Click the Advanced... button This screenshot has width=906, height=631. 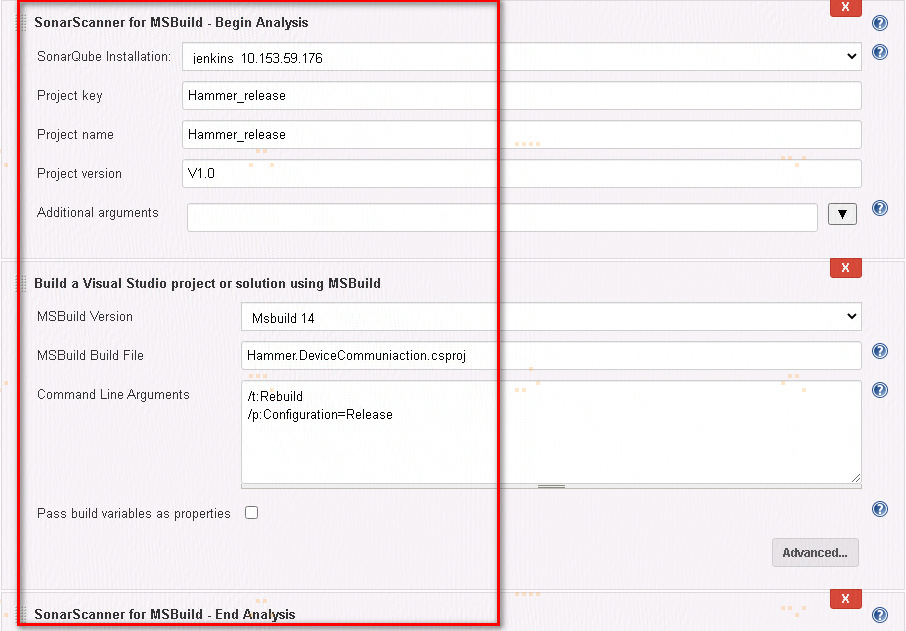click(x=815, y=552)
